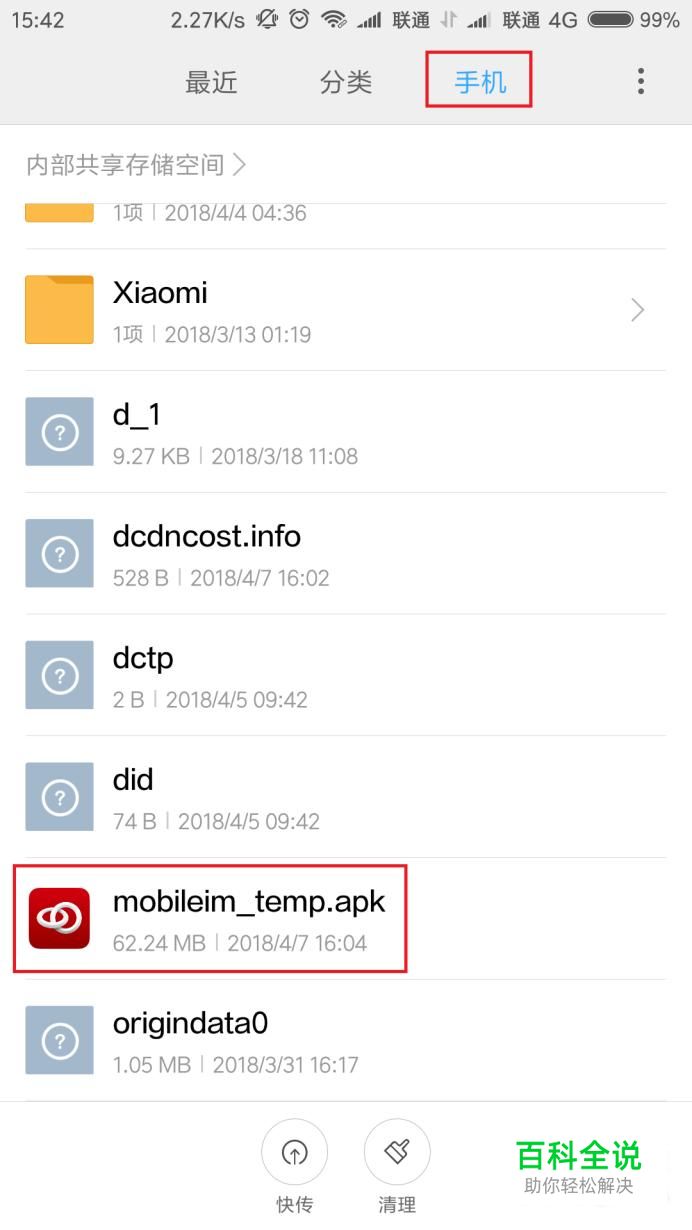Screen dimensions: 692x1230
Task: Tap the 快传 quick transfer icon
Action: 294,1153
